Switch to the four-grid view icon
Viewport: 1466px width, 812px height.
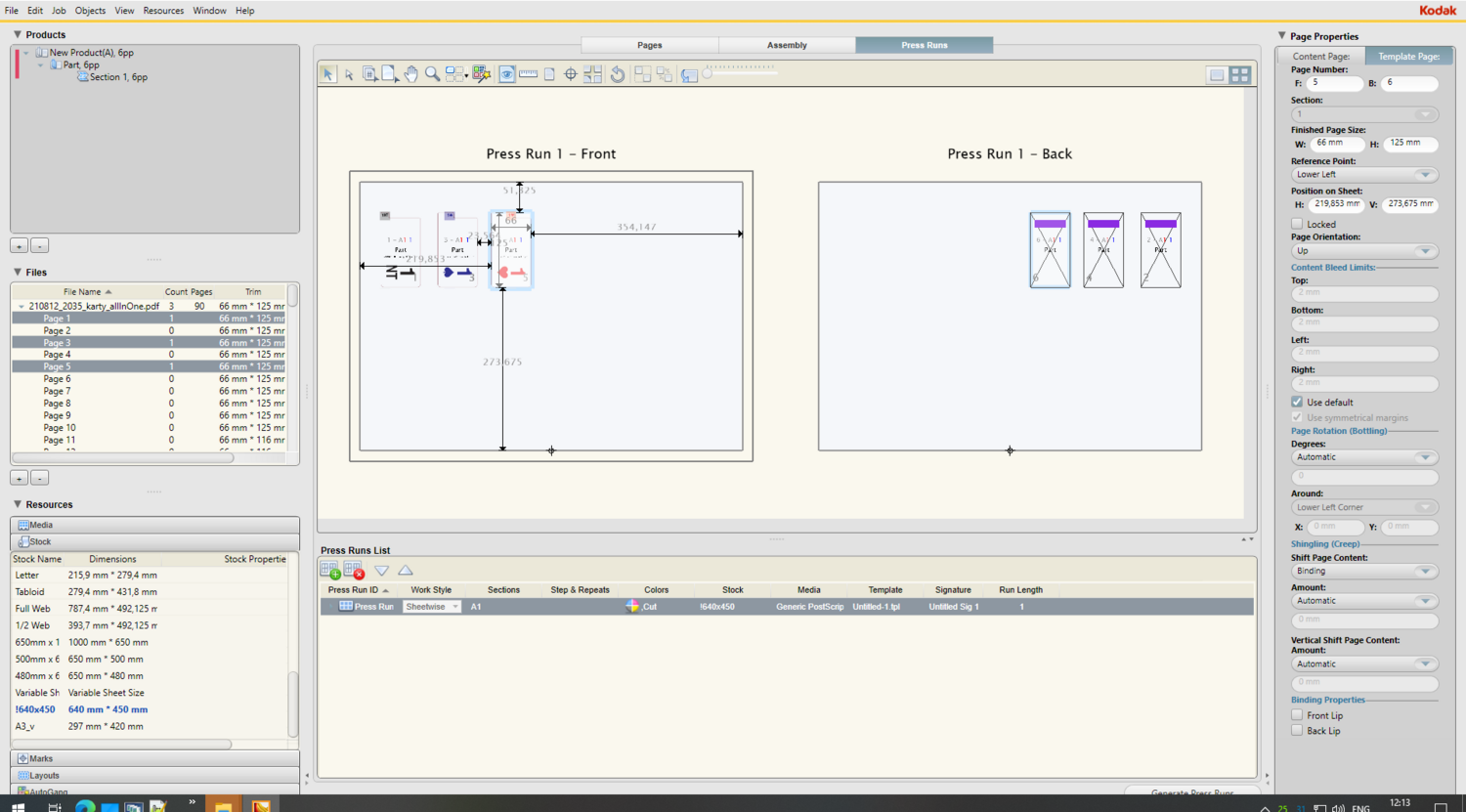pyautogui.click(x=1240, y=75)
